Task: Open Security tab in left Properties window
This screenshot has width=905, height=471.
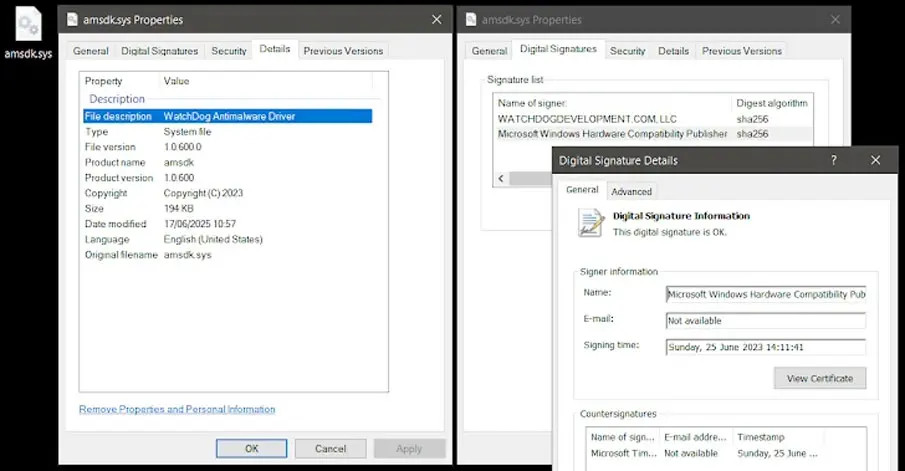Action: (228, 51)
